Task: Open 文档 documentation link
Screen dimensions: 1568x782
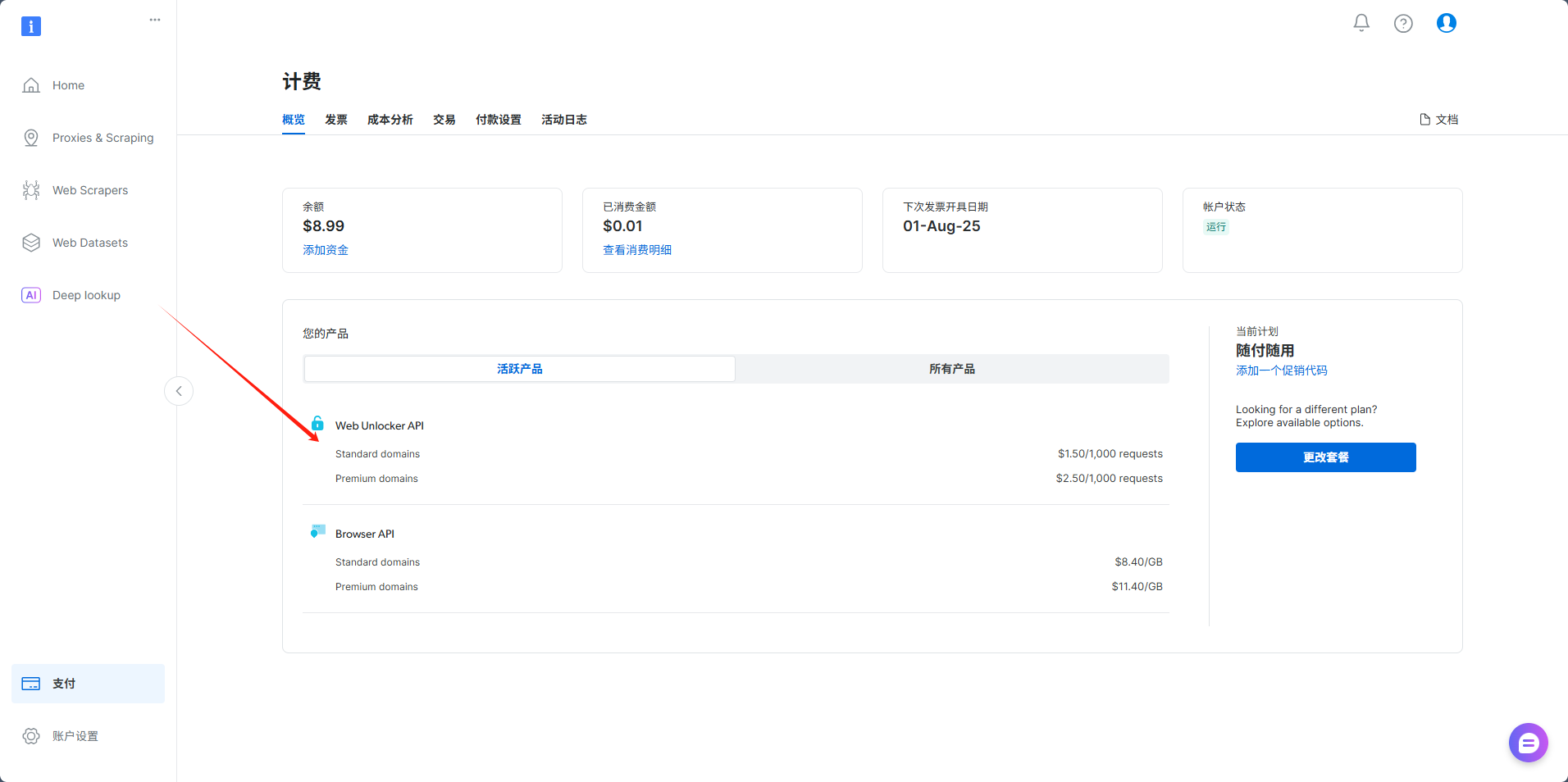Action: [1439, 120]
